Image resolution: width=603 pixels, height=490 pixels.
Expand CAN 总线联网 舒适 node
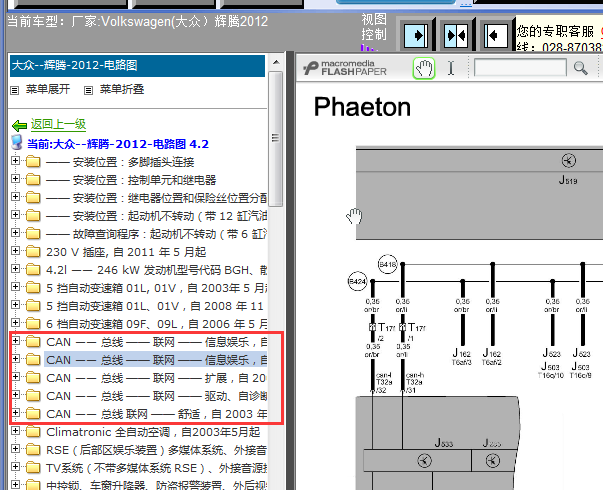pyautogui.click(x=15, y=413)
